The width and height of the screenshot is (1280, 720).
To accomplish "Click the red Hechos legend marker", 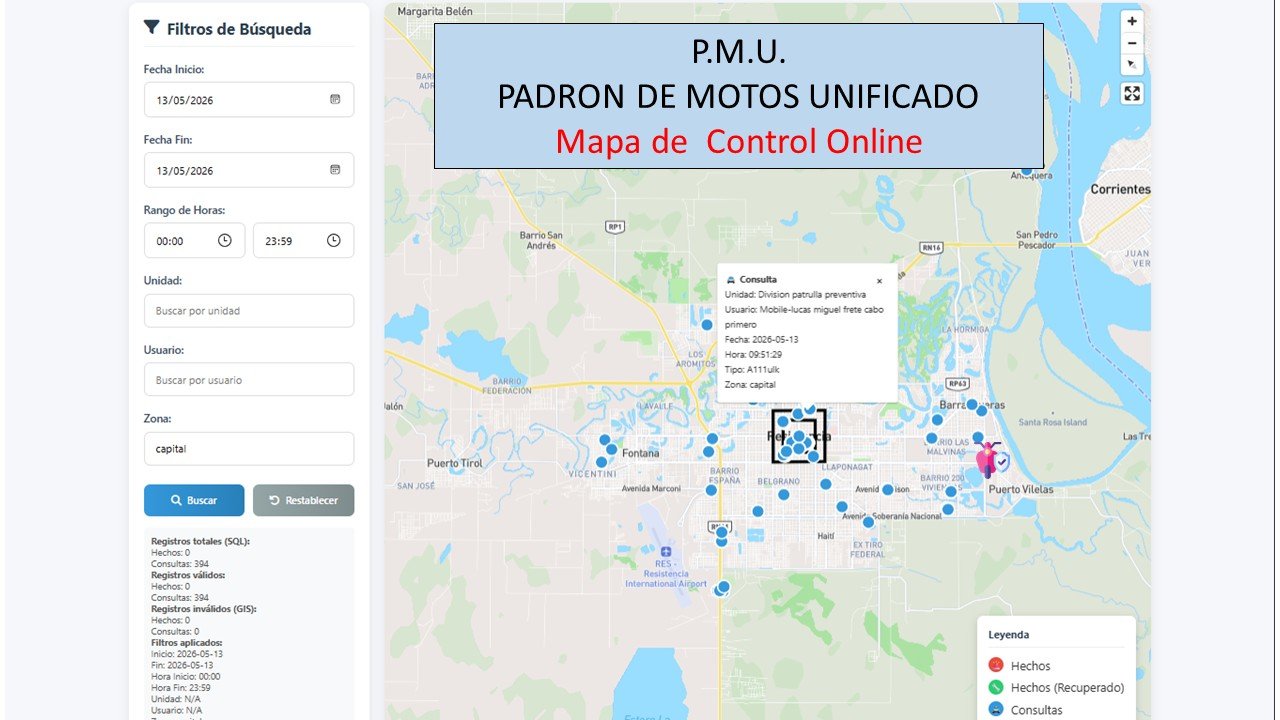I will pos(995,665).
